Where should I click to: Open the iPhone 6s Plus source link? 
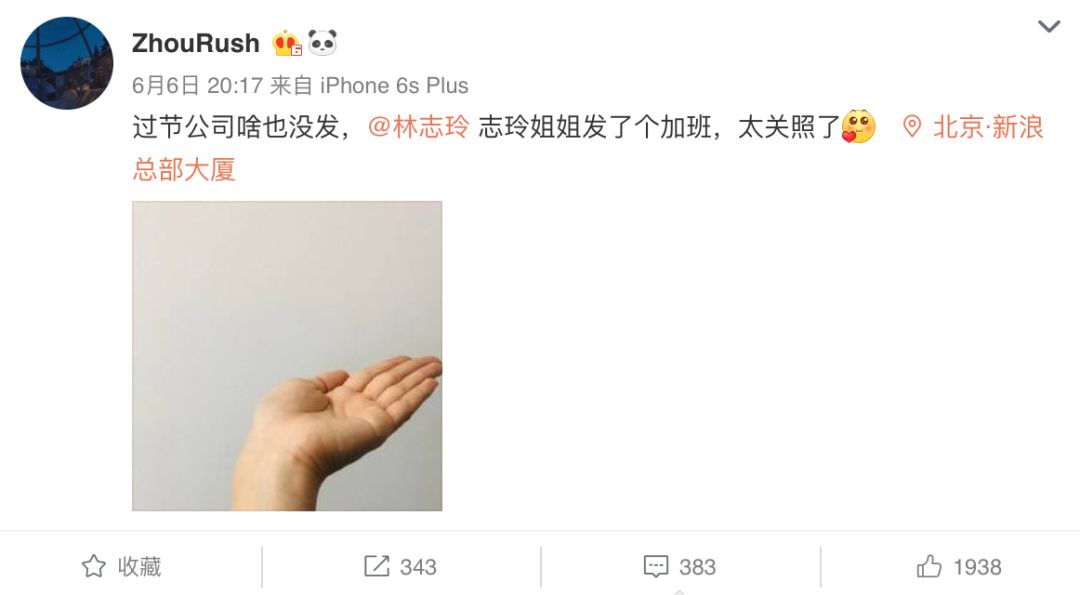pos(394,85)
